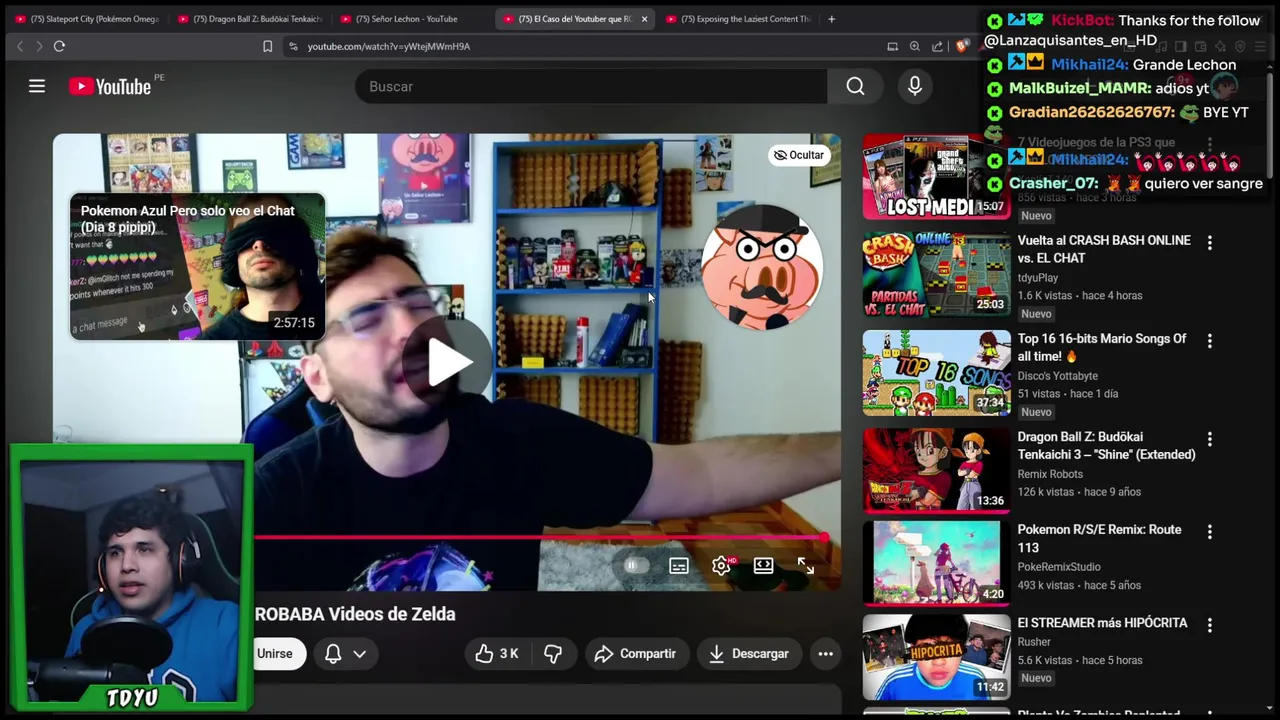Viewport: 1280px width, 720px height.
Task: Switch to Slateport City browser tab
Action: tap(86, 19)
